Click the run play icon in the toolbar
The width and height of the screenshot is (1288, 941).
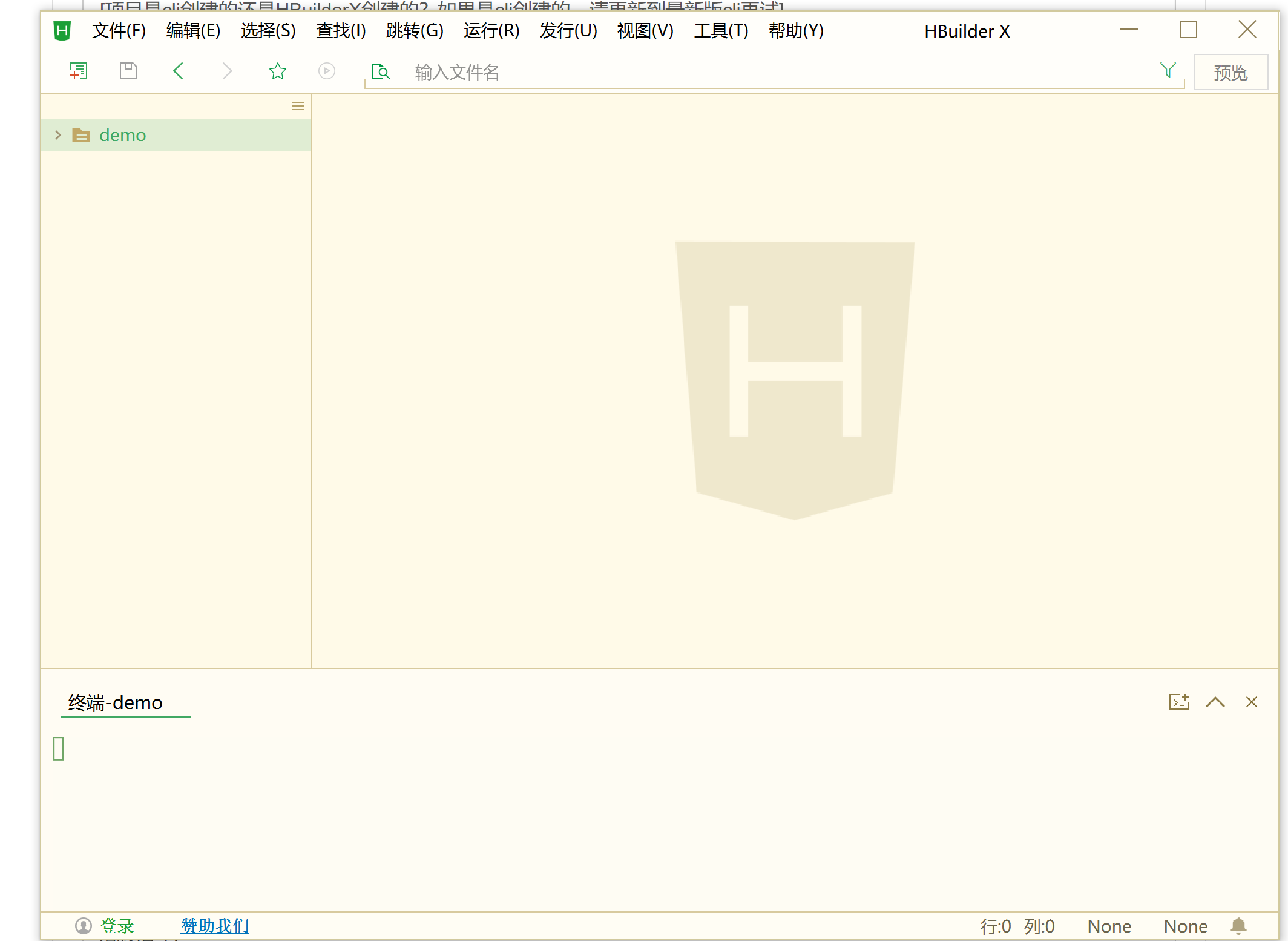coord(327,71)
